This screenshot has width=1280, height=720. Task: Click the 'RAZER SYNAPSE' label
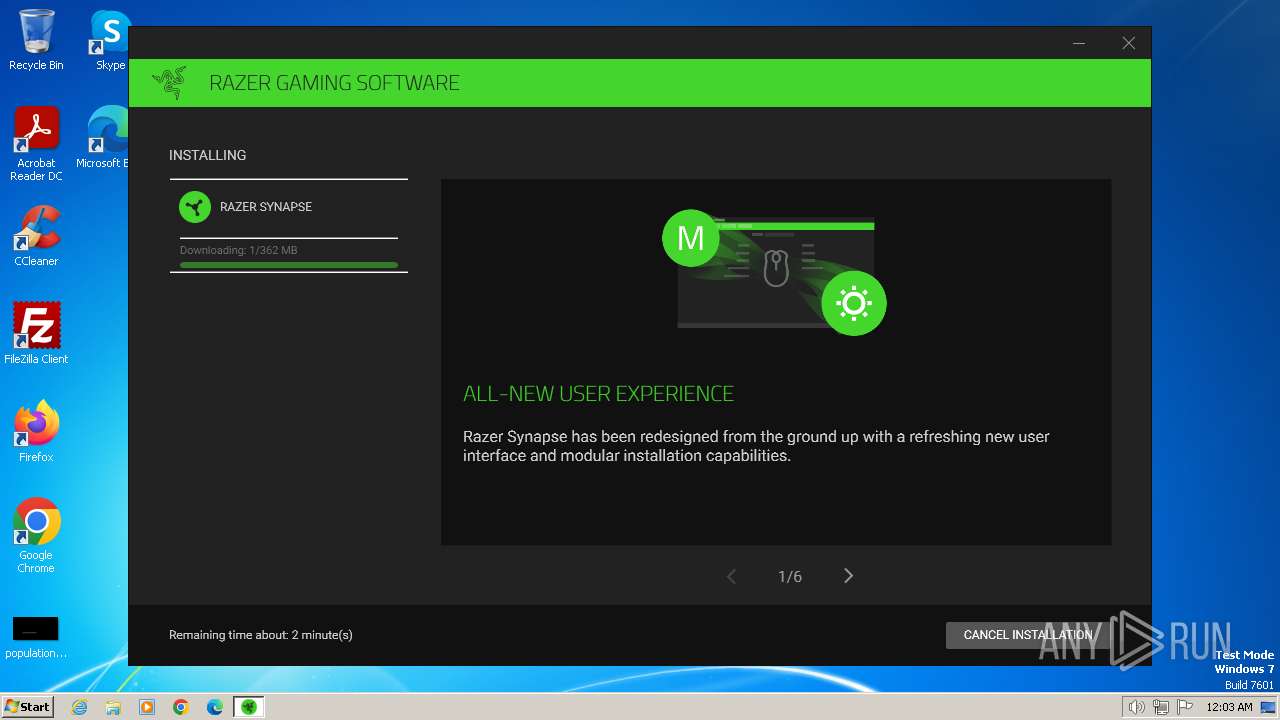click(266, 207)
